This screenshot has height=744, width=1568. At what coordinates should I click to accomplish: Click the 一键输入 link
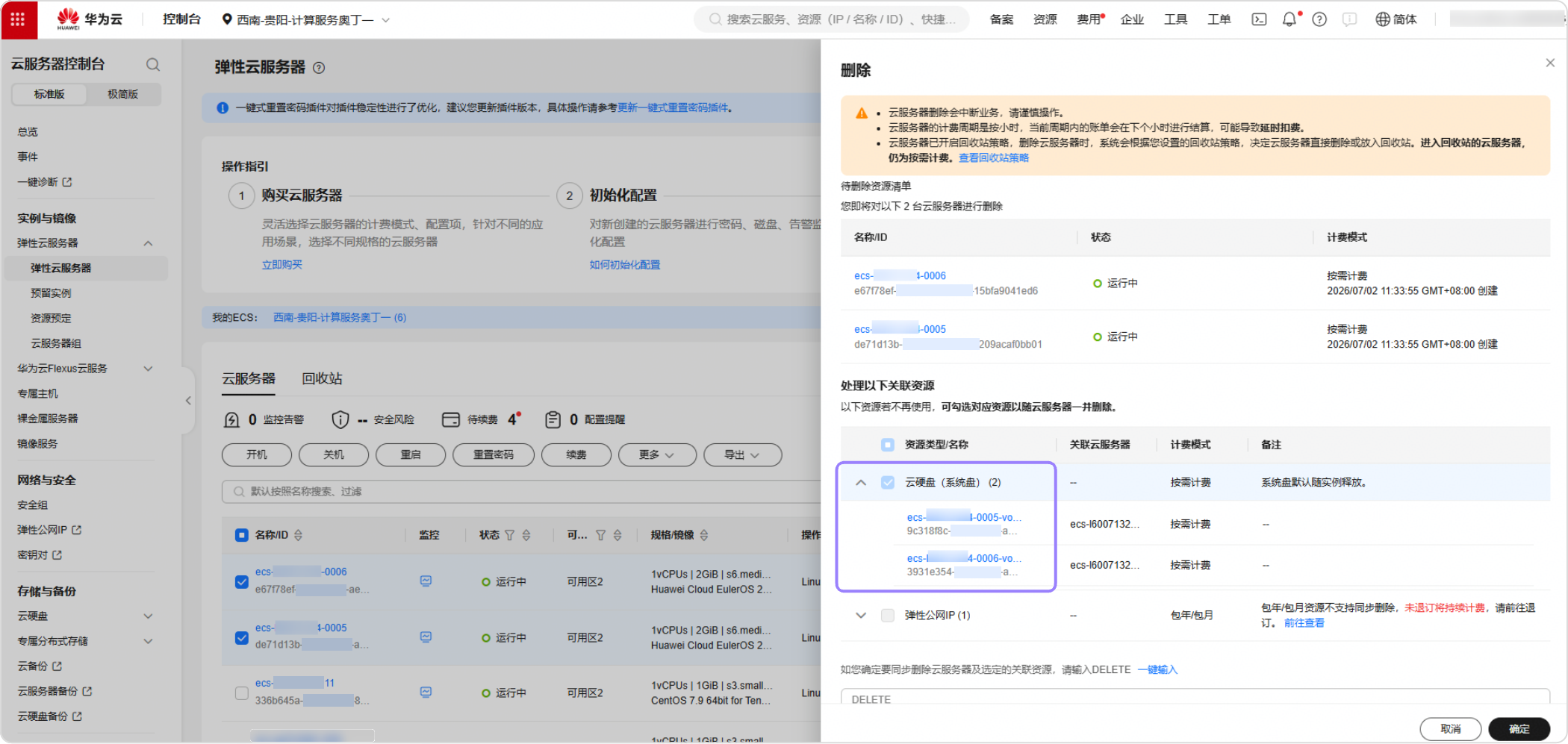[1157, 669]
